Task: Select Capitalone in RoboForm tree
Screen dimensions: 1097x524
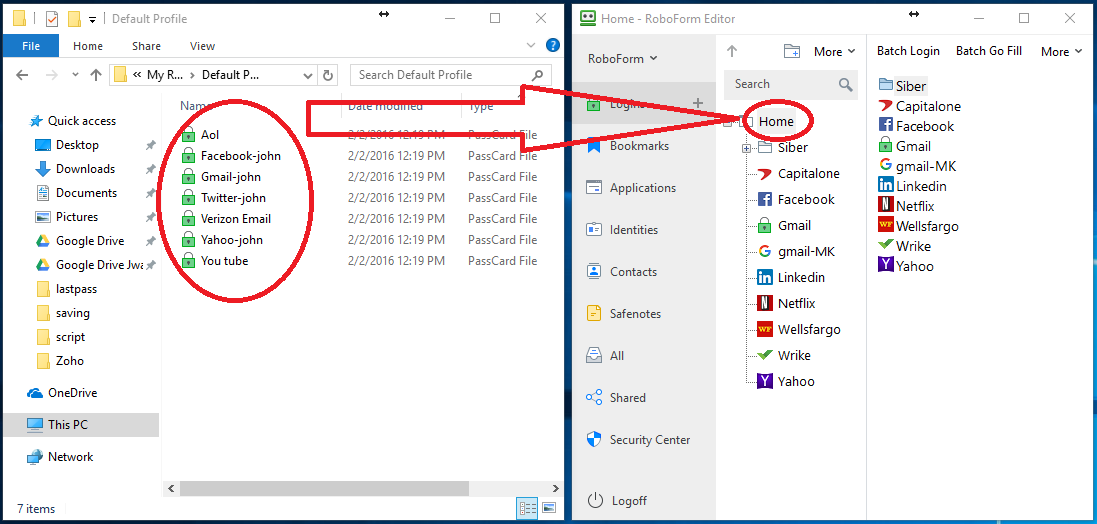Action: tap(798, 174)
